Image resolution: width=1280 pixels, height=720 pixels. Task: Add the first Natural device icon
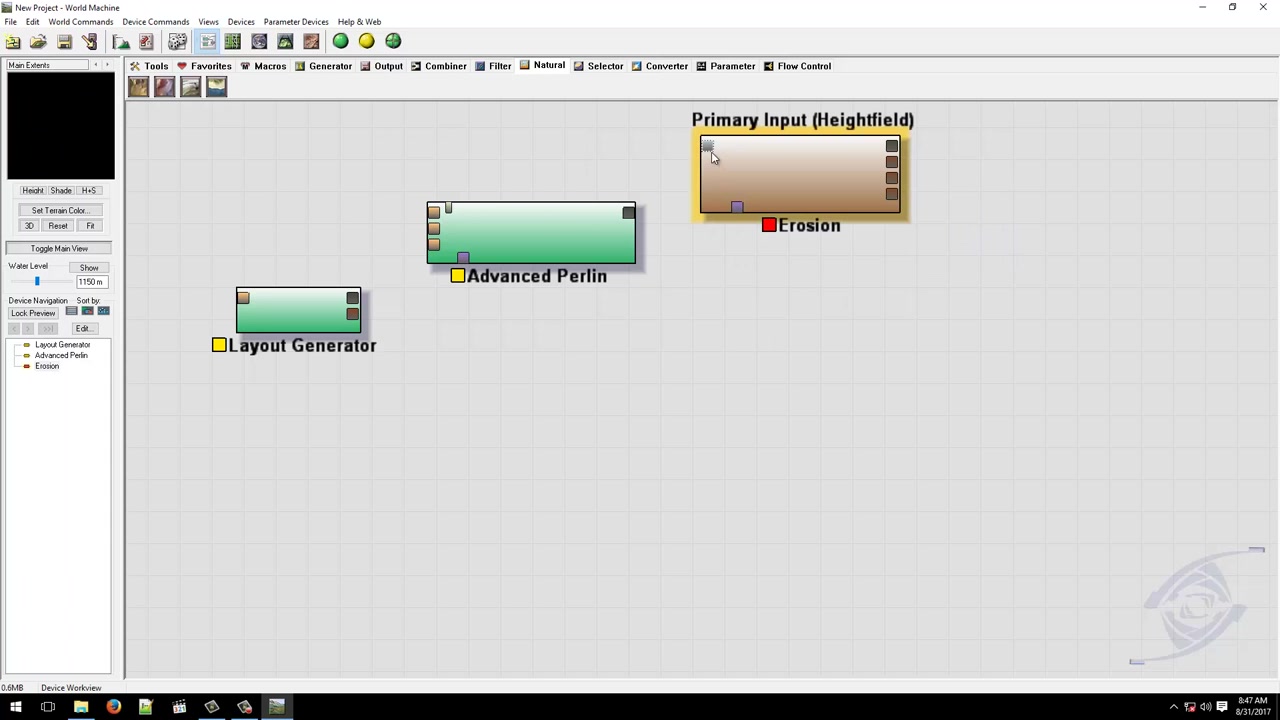[138, 87]
